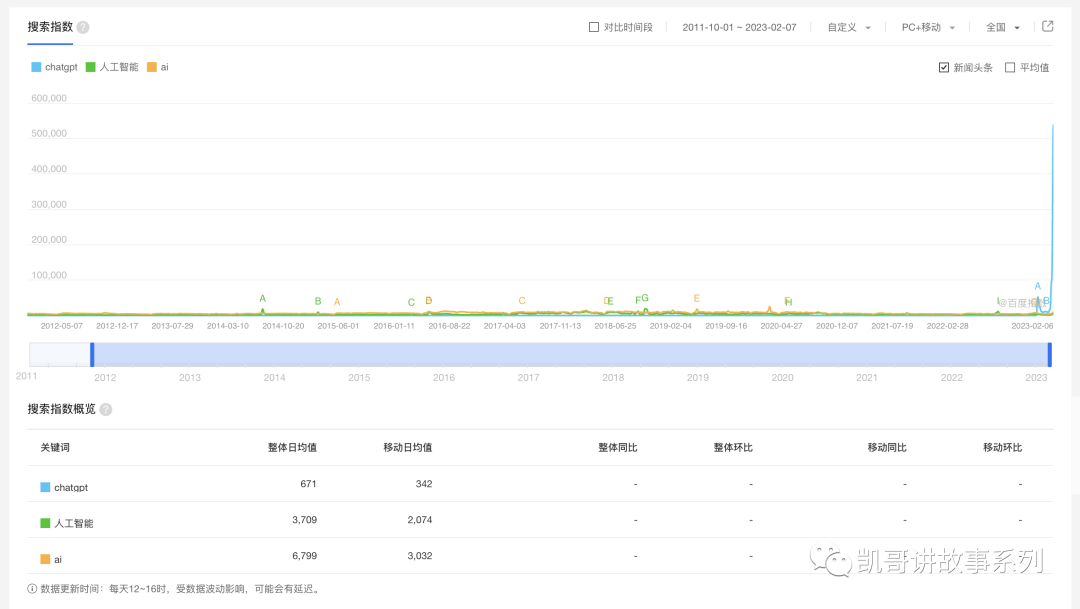Viewport: 1080px width, 609px height.
Task: Click year 2012 on timeline slider
Action: (105, 378)
